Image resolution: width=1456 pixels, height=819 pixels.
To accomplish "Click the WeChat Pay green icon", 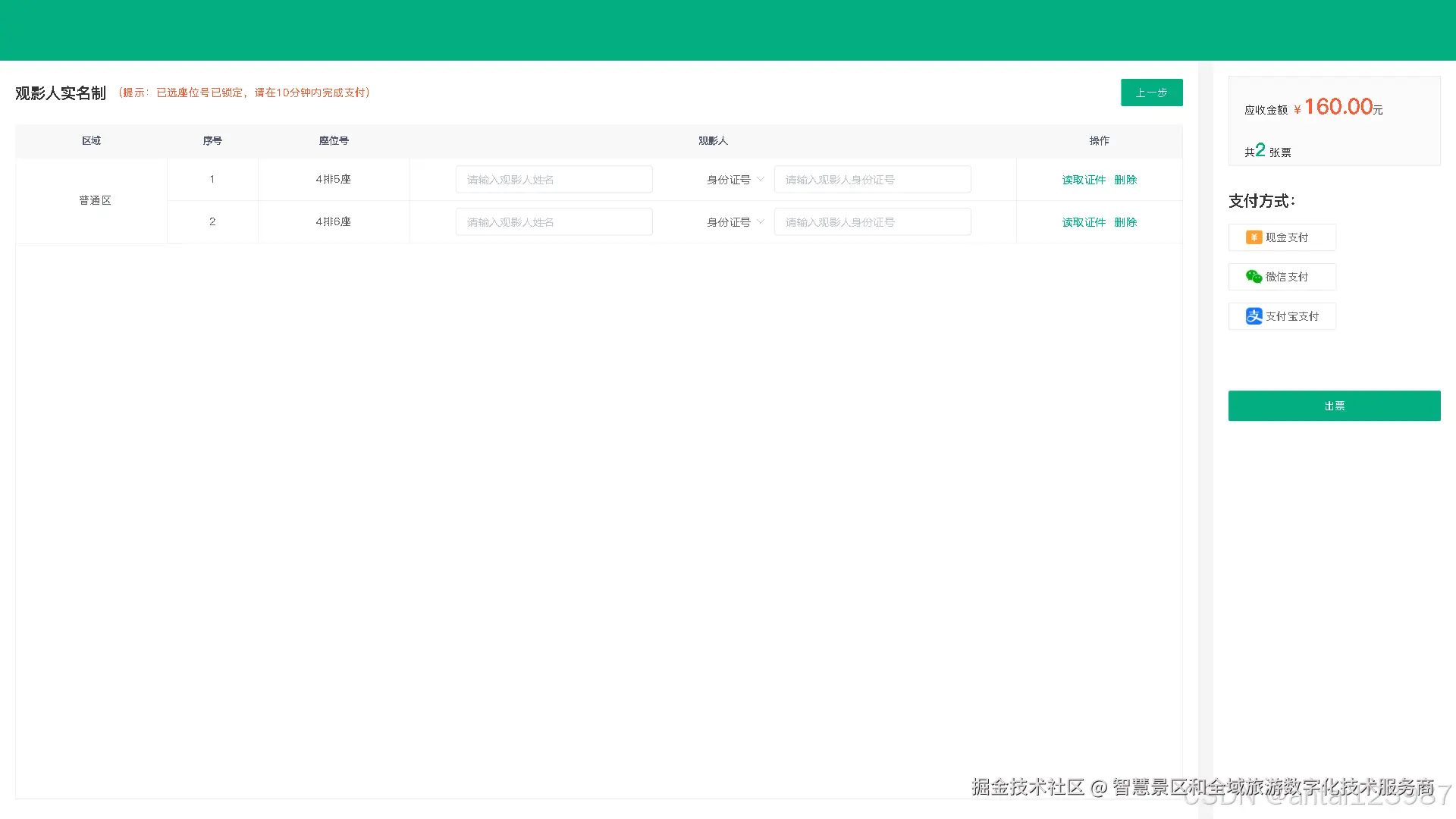I will [x=1254, y=277].
